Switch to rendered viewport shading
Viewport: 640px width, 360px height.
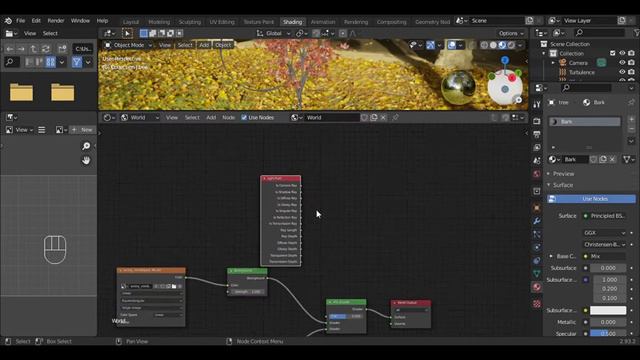tap(511, 45)
